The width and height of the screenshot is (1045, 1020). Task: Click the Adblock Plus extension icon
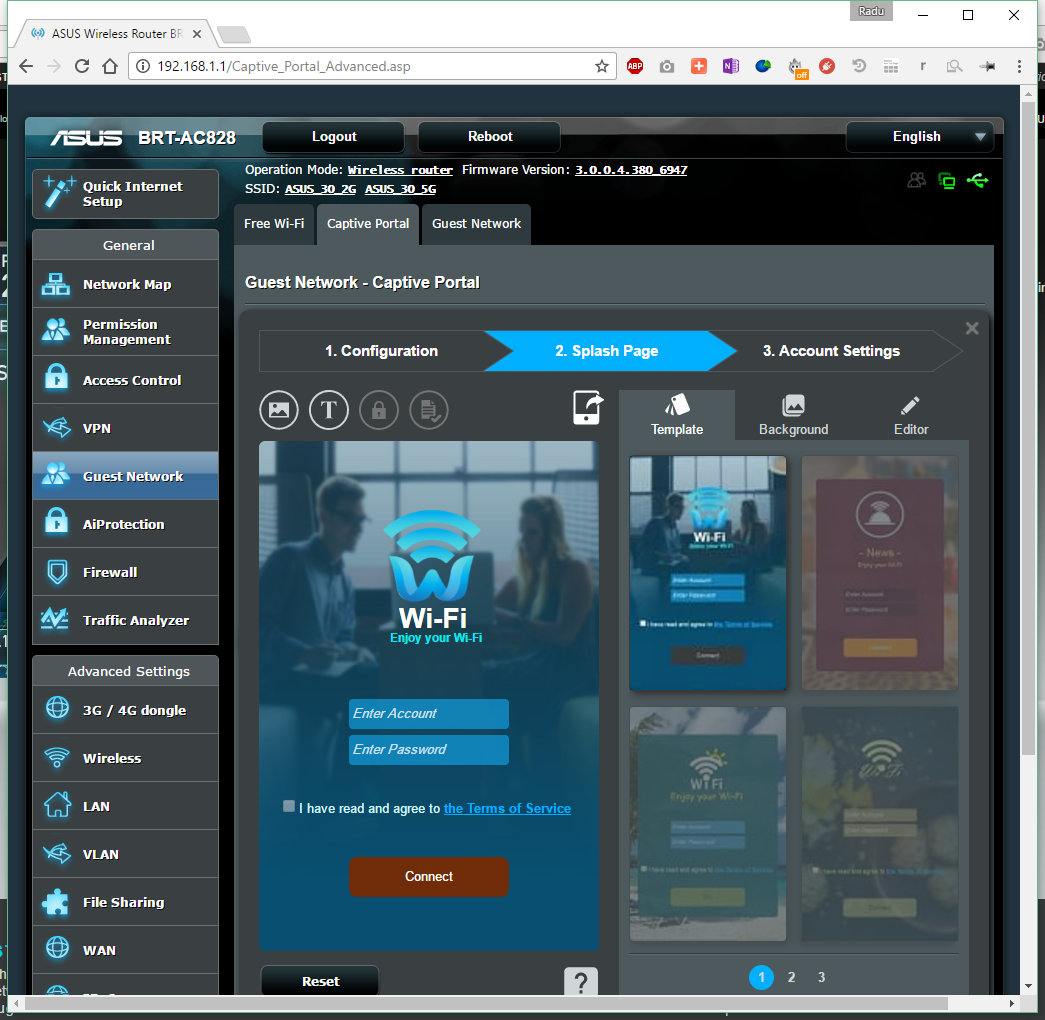[x=635, y=66]
